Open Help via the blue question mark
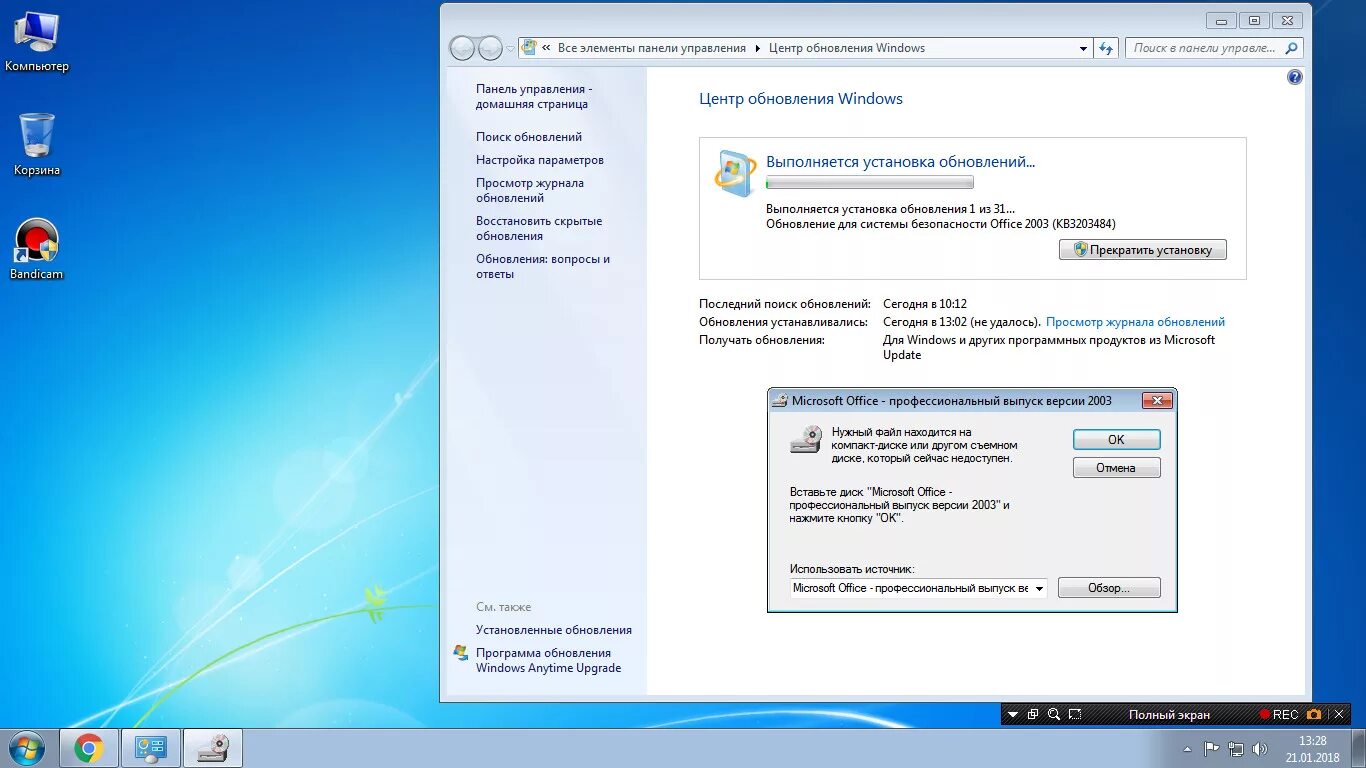Image resolution: width=1366 pixels, height=768 pixels. [x=1295, y=77]
